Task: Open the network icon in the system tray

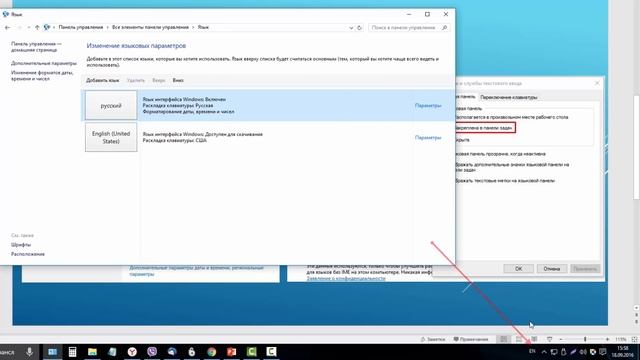Action: coord(554,352)
